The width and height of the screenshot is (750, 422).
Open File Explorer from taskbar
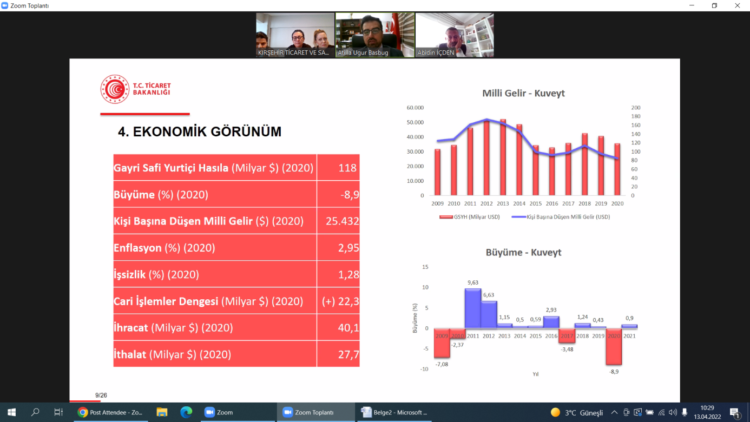point(162,412)
